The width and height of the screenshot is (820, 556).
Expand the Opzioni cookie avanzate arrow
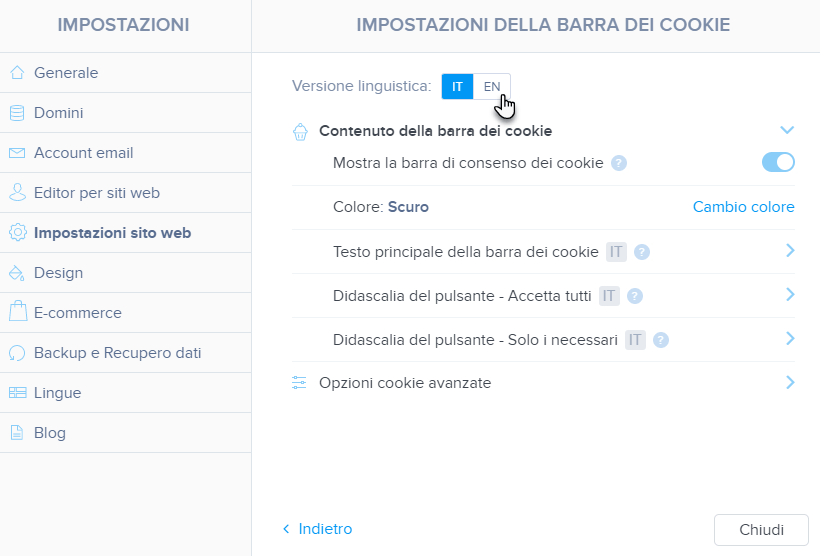(x=790, y=383)
